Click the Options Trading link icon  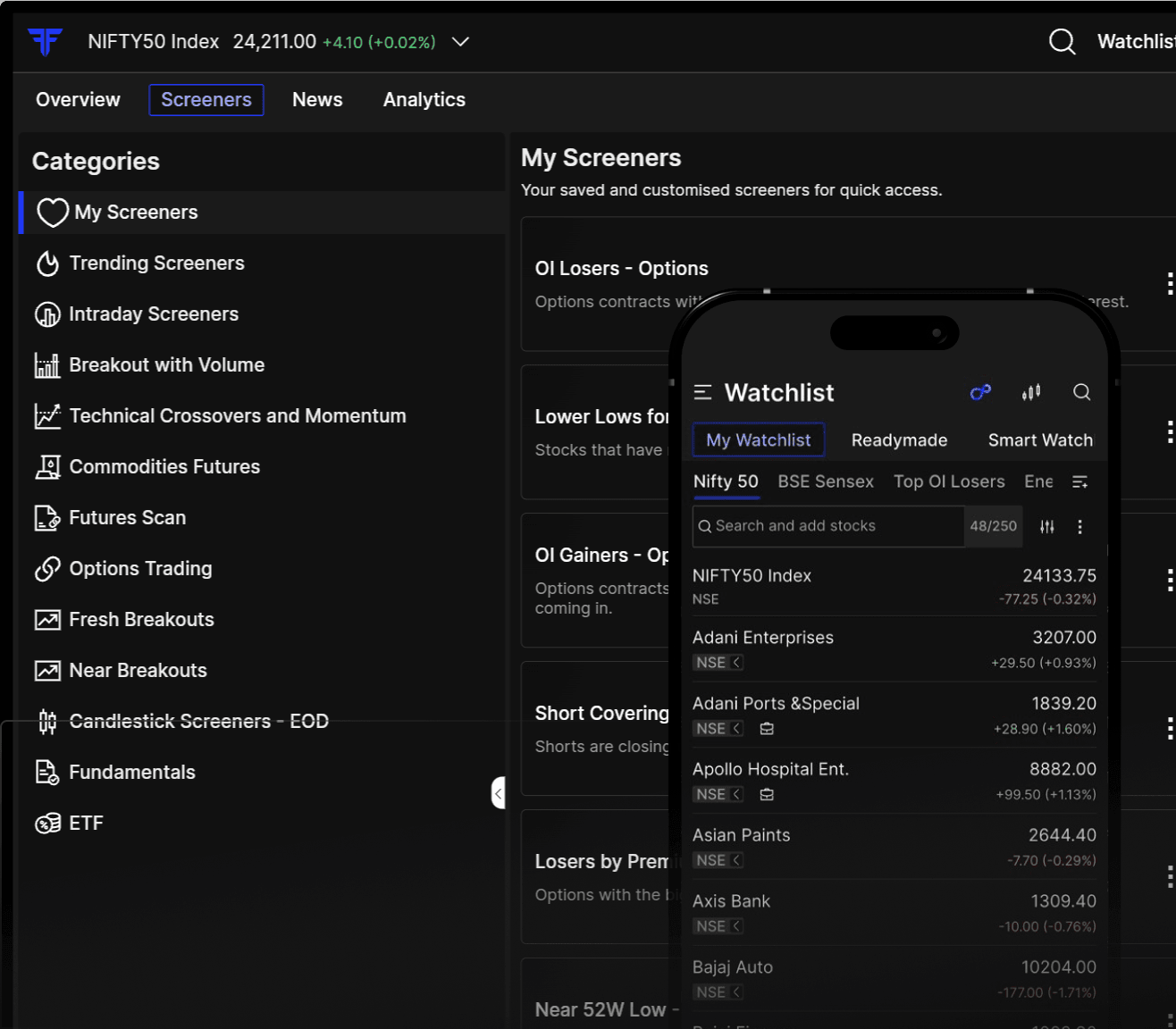click(x=47, y=569)
